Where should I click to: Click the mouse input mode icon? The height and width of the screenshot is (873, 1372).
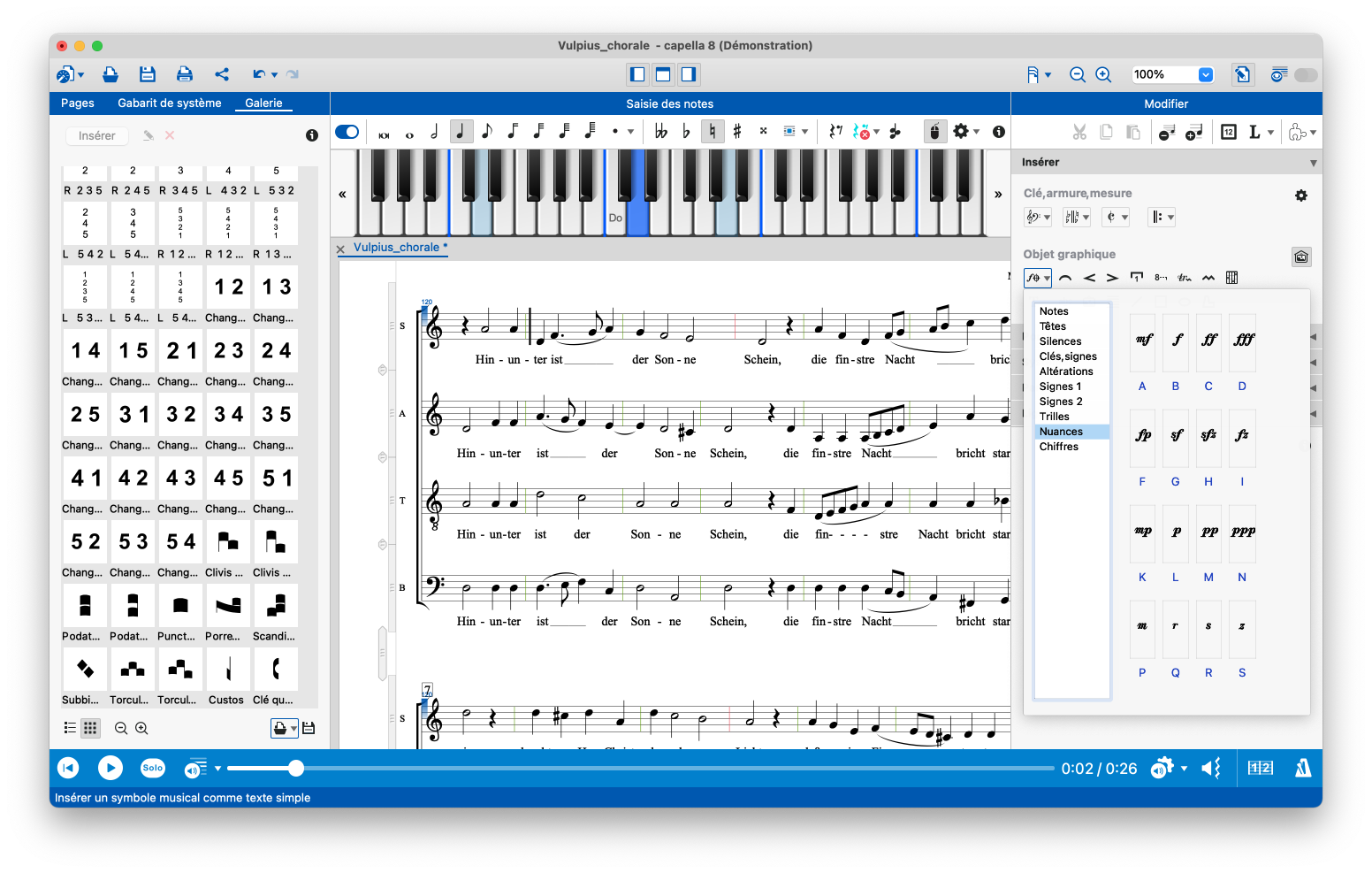935,132
